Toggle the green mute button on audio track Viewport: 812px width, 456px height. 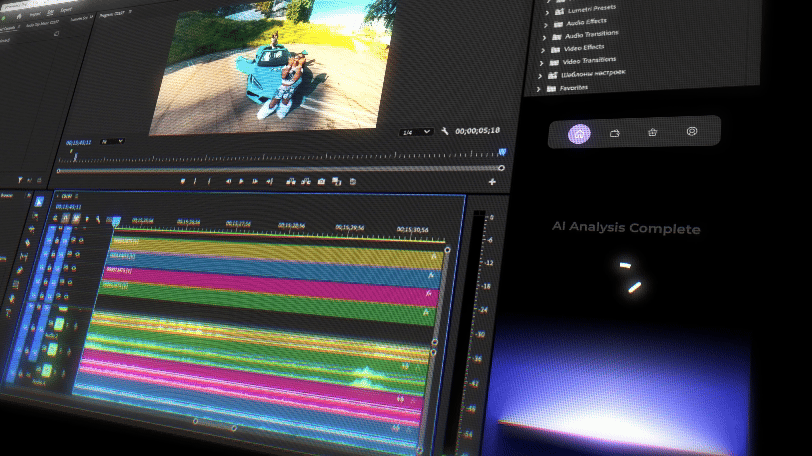[x=60, y=323]
